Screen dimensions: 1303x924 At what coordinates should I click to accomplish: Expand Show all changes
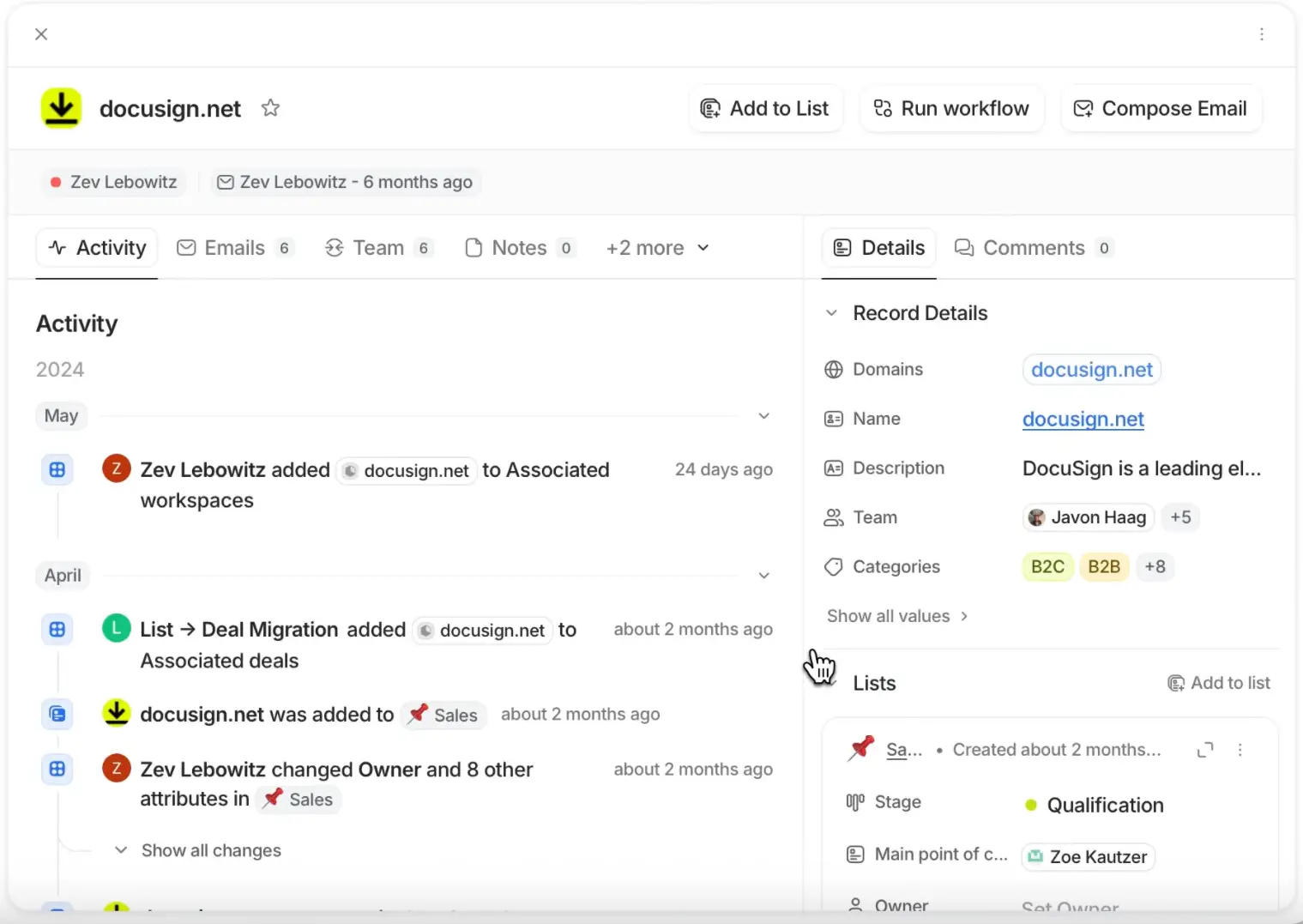point(198,850)
